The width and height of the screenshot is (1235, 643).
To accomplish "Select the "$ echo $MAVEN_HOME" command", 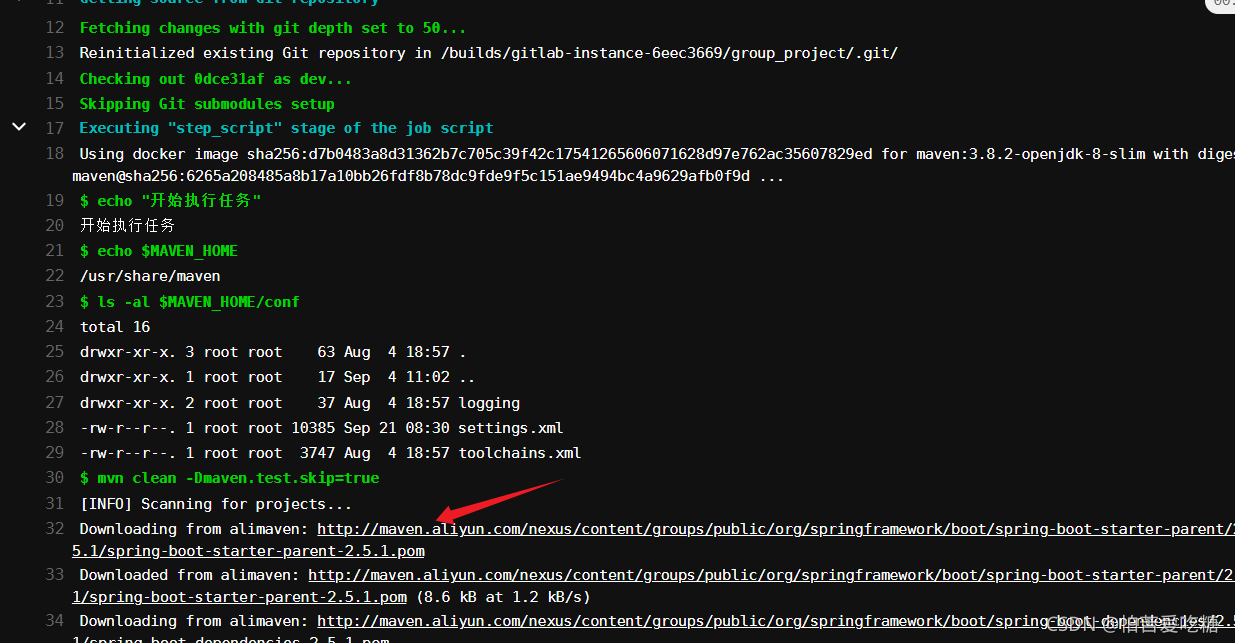I will point(159,251).
